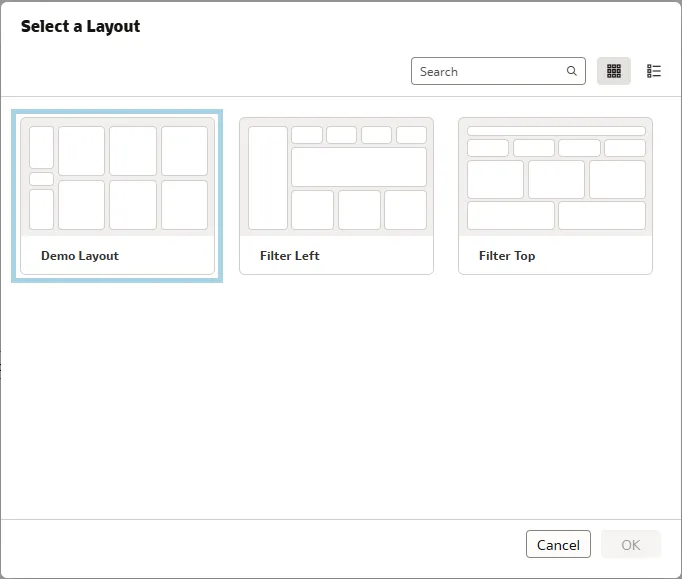Confirm with the OK button

[631, 544]
